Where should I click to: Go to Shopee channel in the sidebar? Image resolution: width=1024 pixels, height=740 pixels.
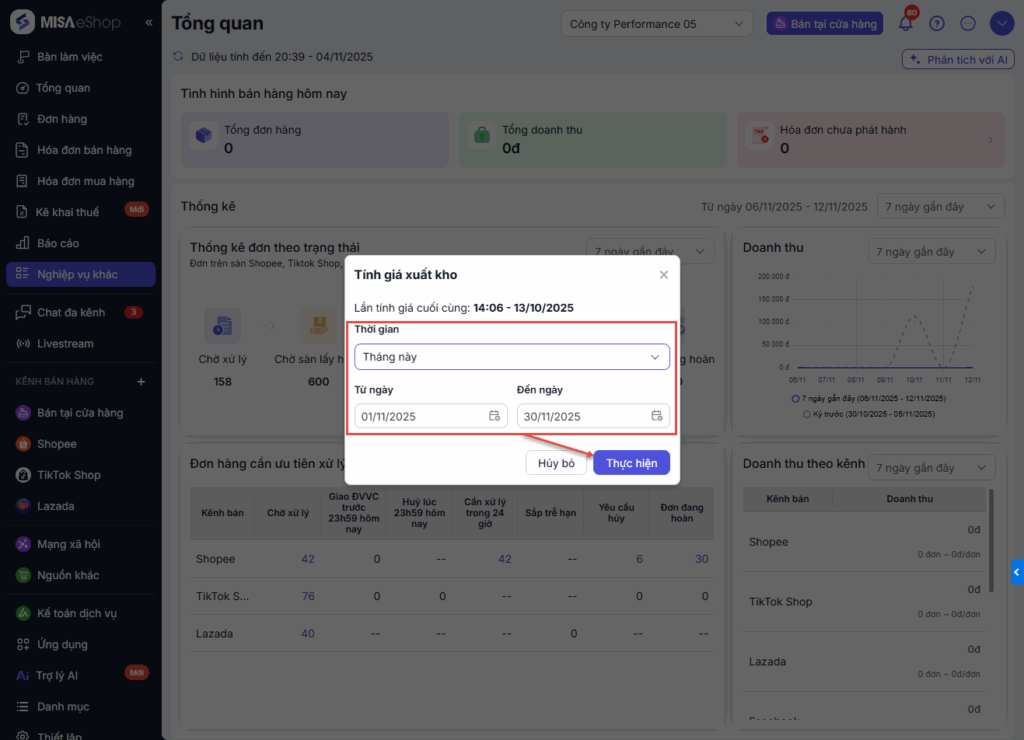pyautogui.click(x=56, y=444)
